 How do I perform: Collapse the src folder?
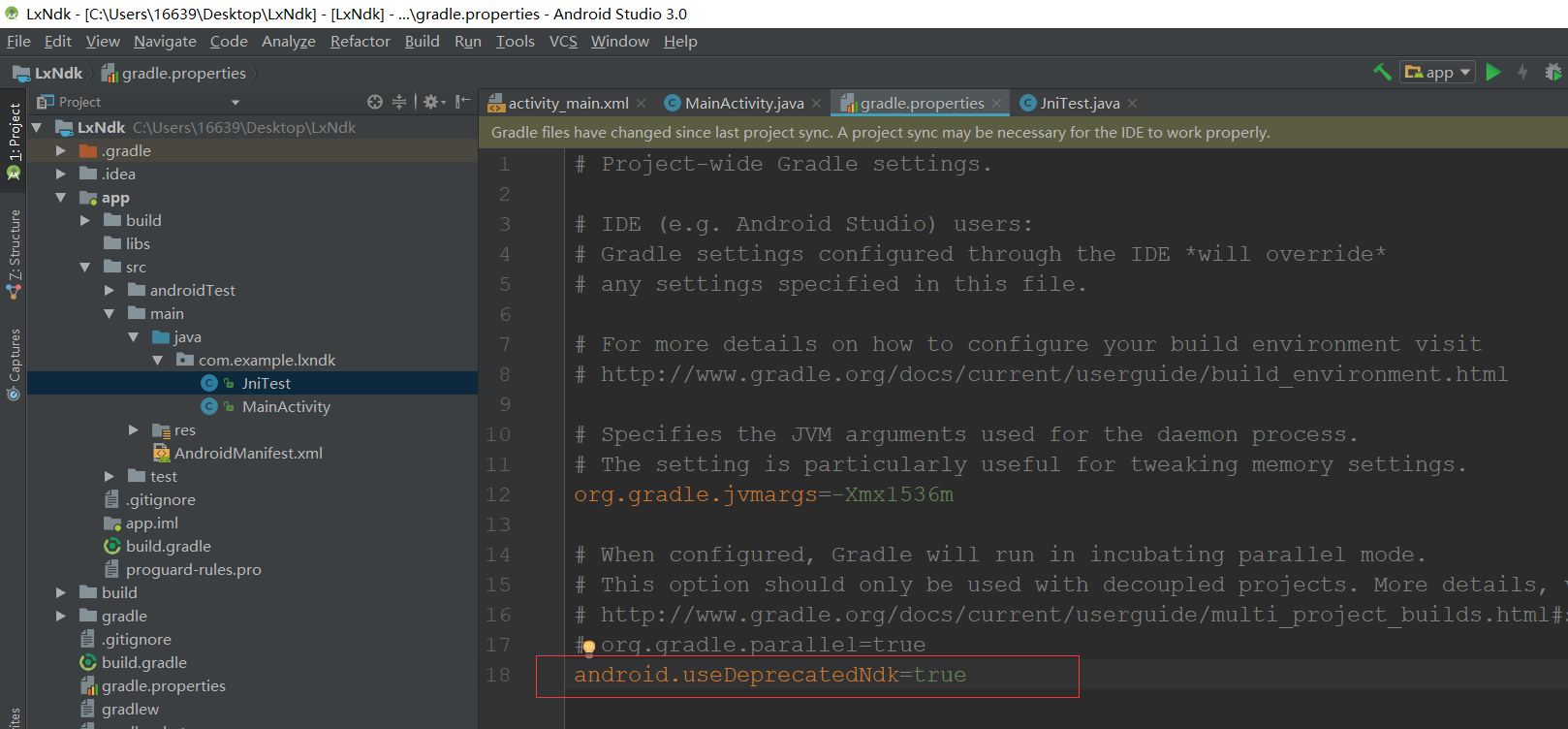(85, 267)
